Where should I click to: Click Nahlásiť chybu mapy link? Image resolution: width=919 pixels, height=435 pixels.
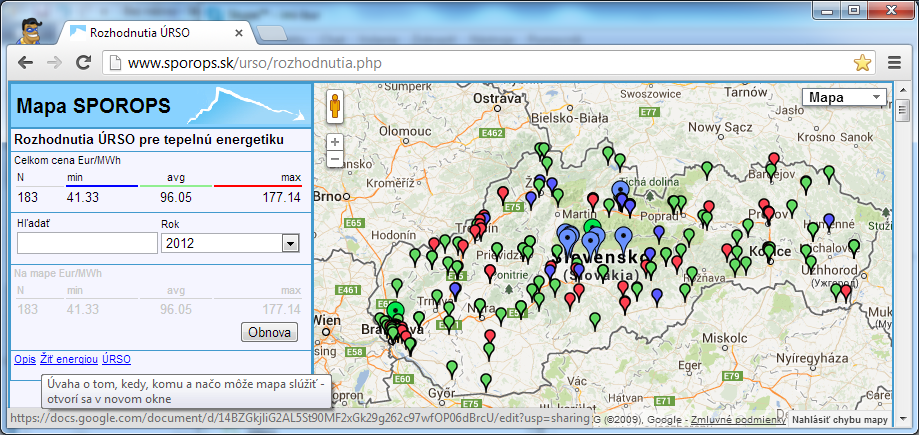click(839, 420)
